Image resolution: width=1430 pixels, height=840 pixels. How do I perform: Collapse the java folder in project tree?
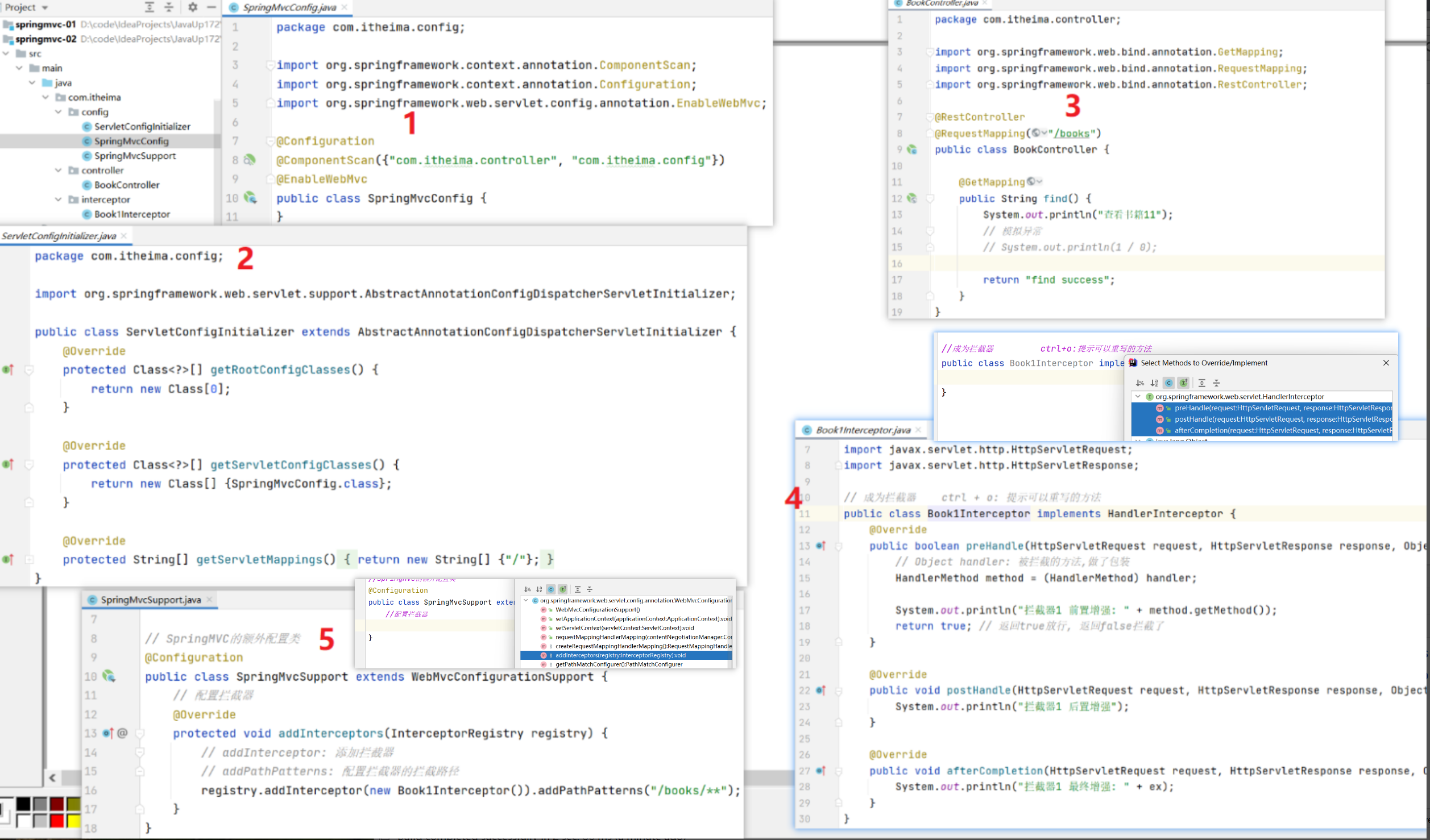pyautogui.click(x=32, y=82)
